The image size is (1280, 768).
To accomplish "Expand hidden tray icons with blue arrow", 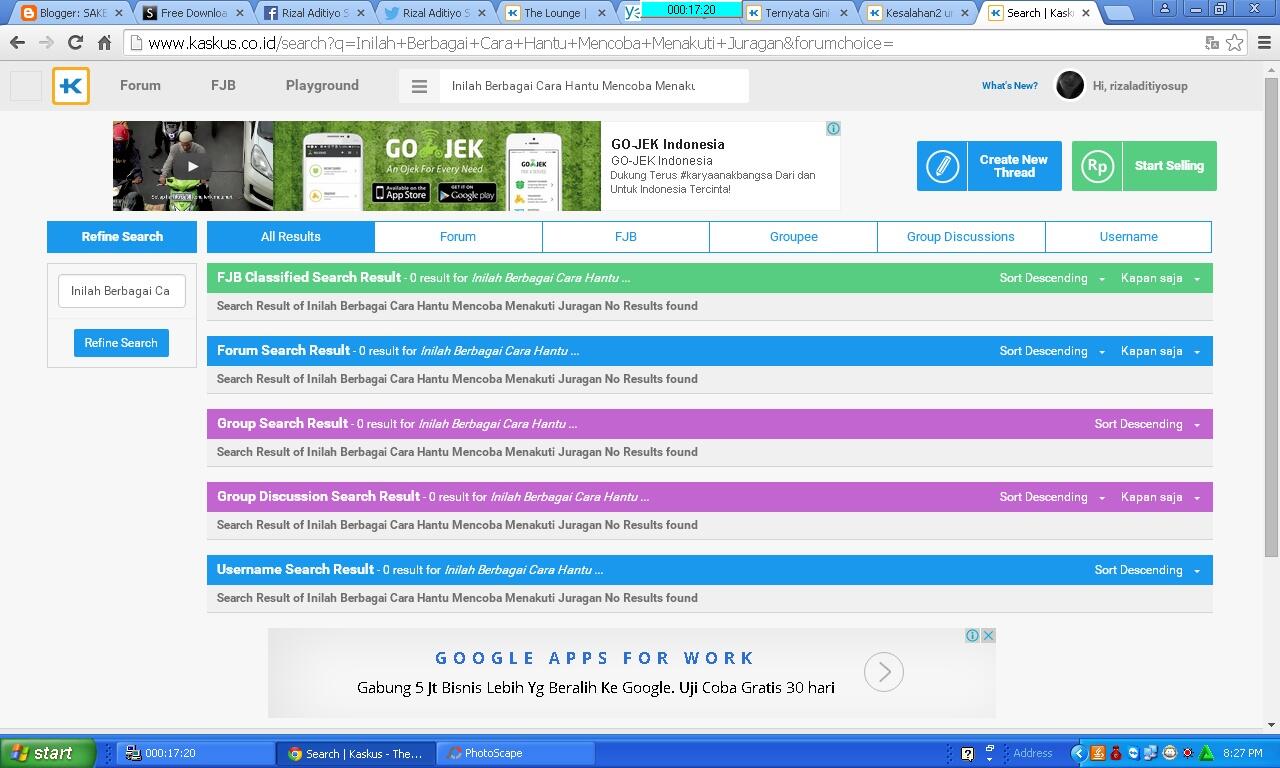I will (x=1078, y=753).
